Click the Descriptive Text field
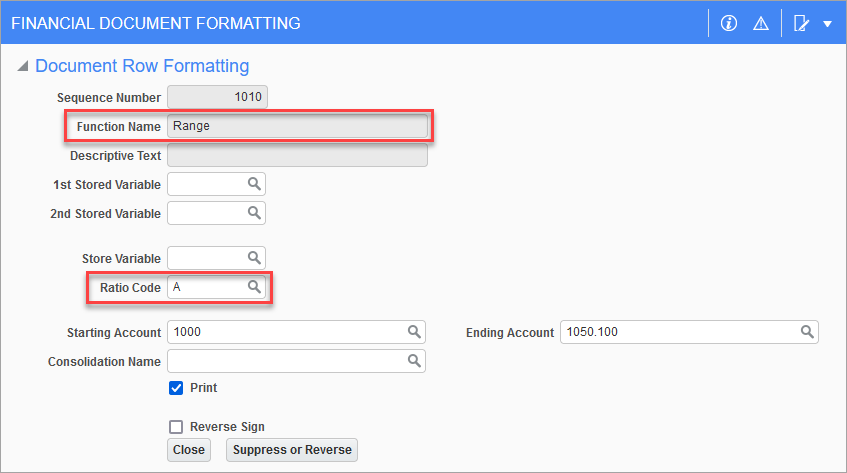The height and width of the screenshot is (473, 847). coord(297,156)
